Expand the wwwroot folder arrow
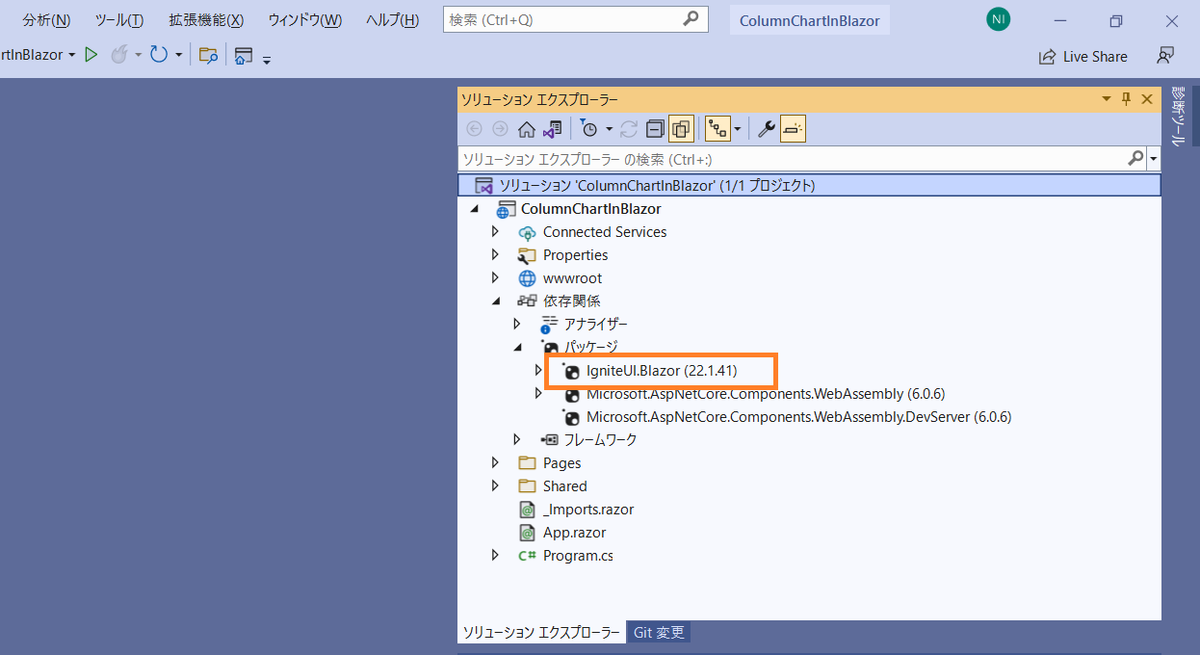1200x655 pixels. coord(495,278)
